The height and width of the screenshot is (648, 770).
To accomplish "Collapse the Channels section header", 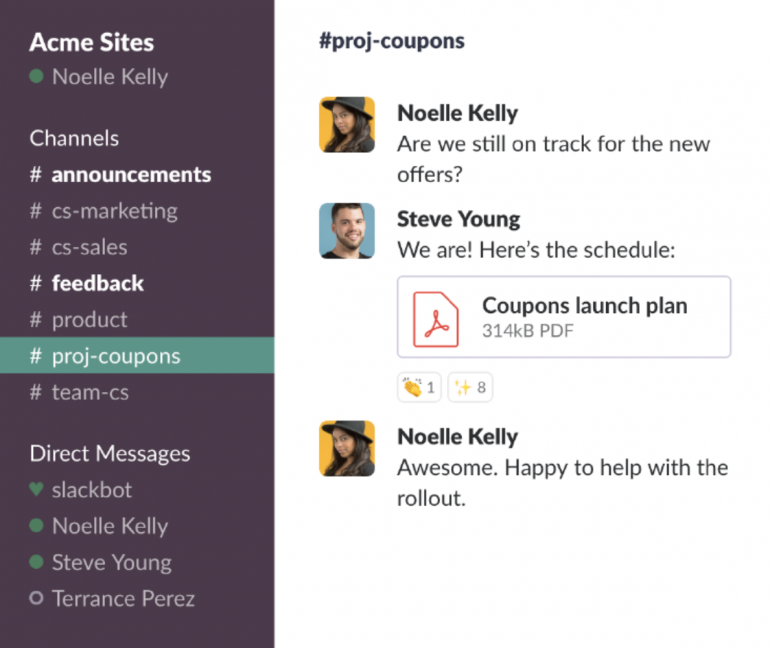I will tap(74, 138).
